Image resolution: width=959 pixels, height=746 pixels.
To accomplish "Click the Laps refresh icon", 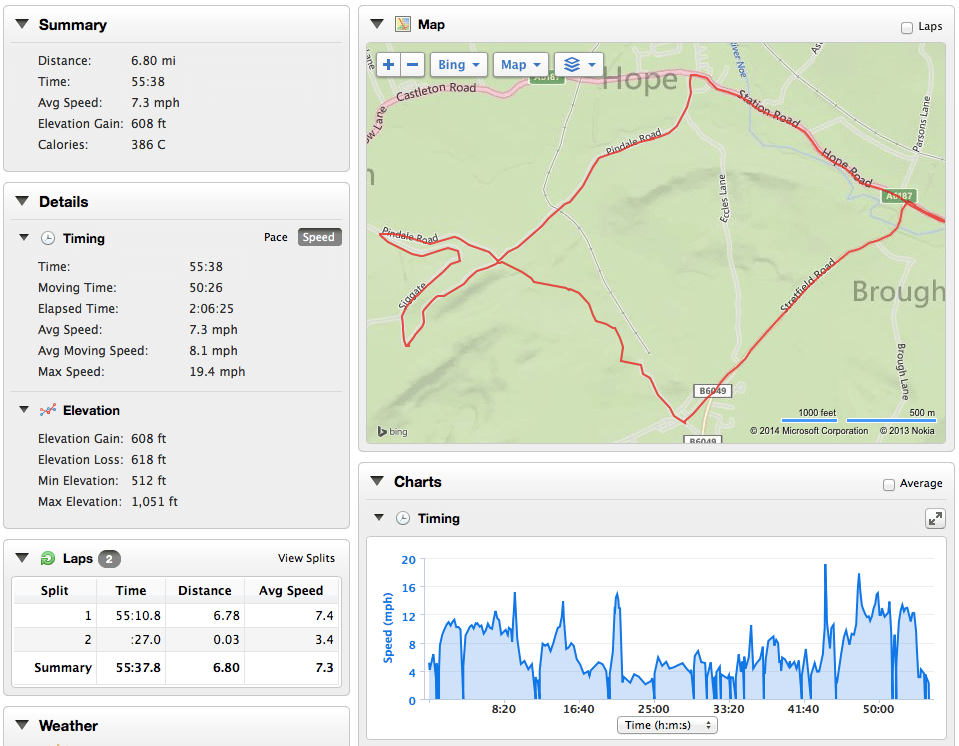I will 47,558.
